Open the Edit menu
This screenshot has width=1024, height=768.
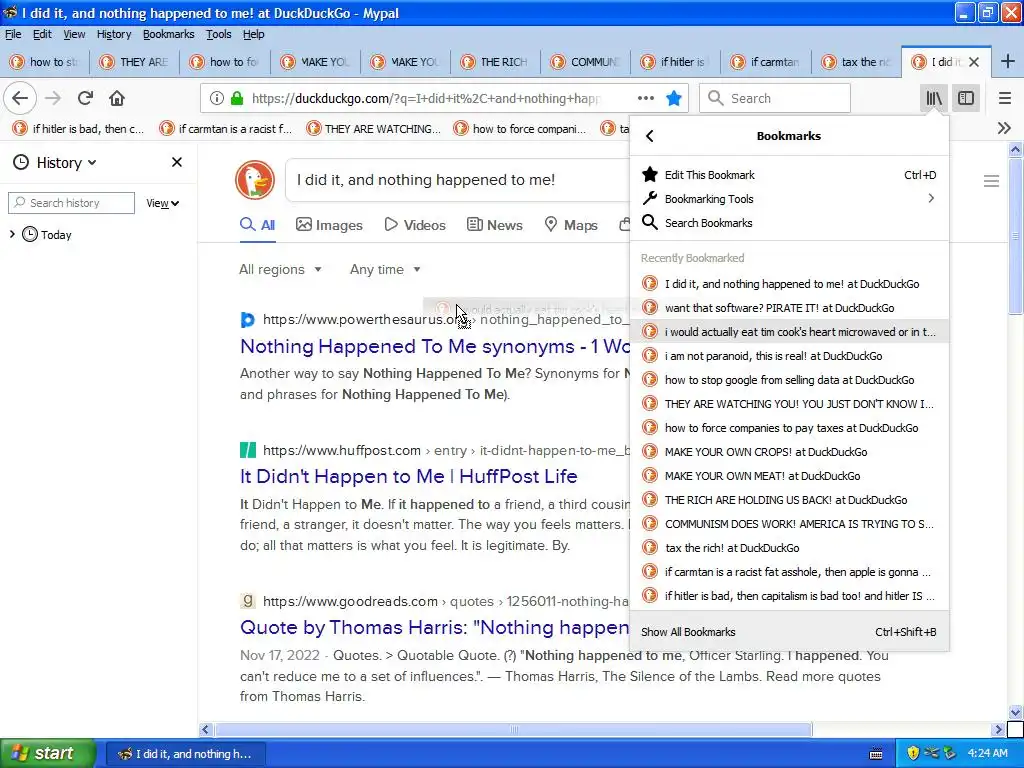point(42,34)
